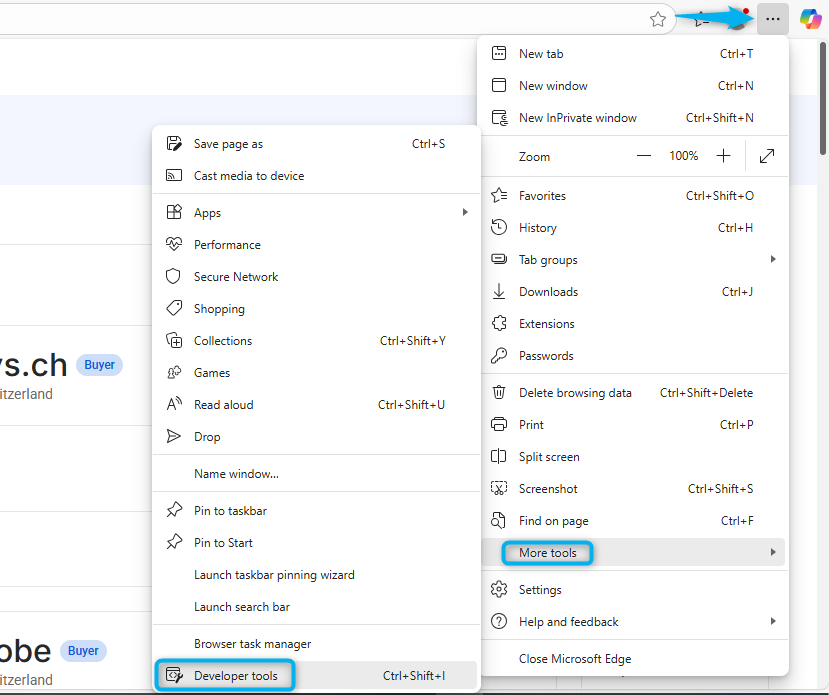The height and width of the screenshot is (695, 829).
Task: Click the Extensions puzzle icon
Action: click(x=499, y=323)
